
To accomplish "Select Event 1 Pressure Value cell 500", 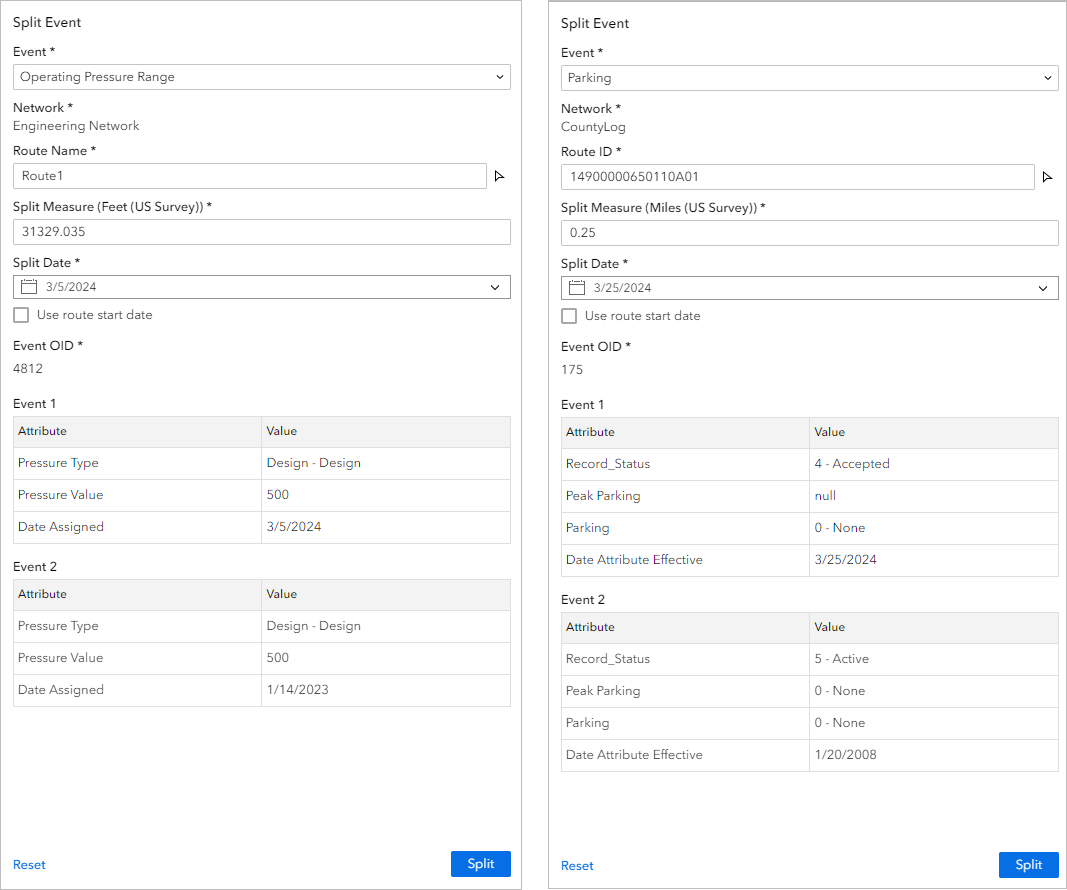I will coord(278,495).
